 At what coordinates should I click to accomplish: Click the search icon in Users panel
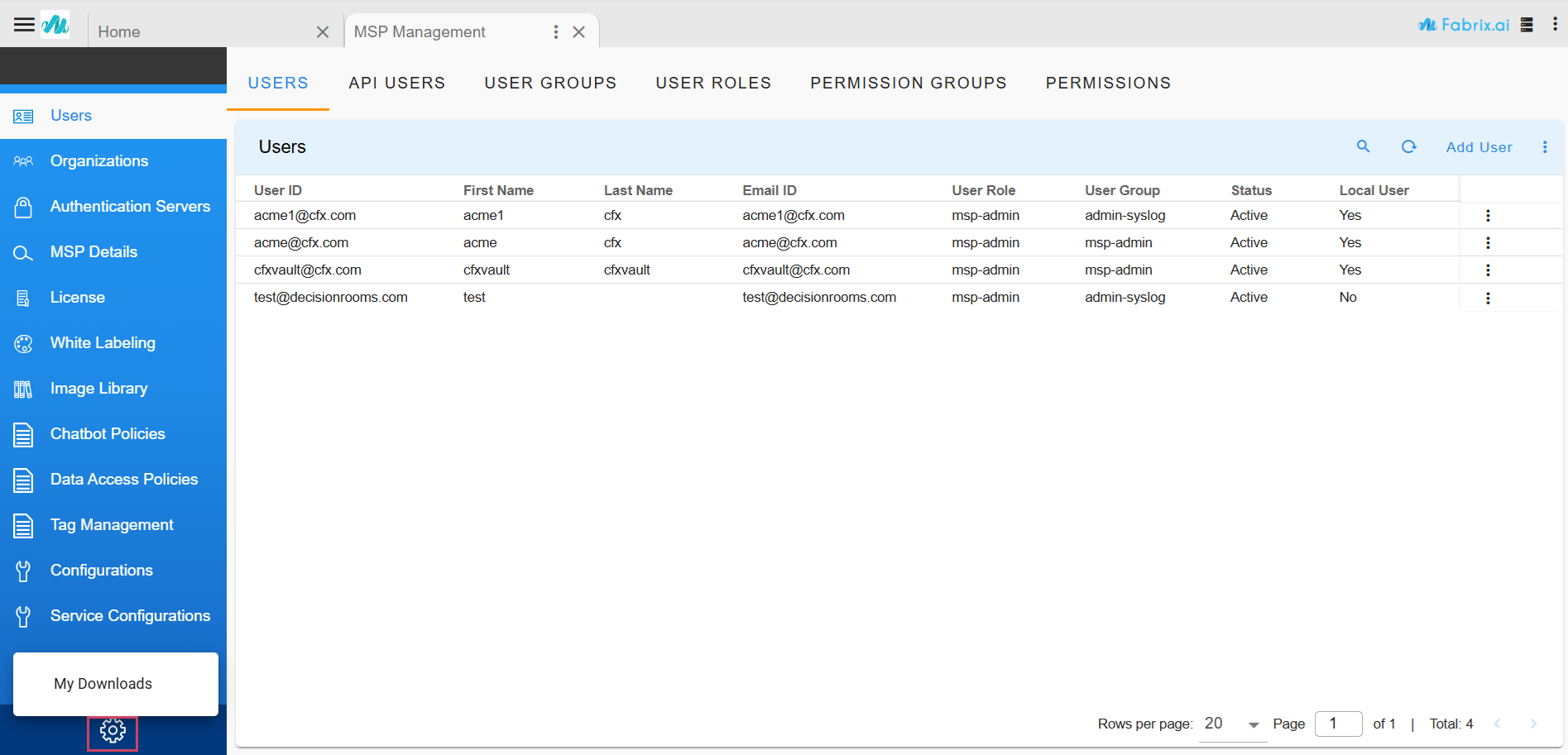tap(1363, 146)
